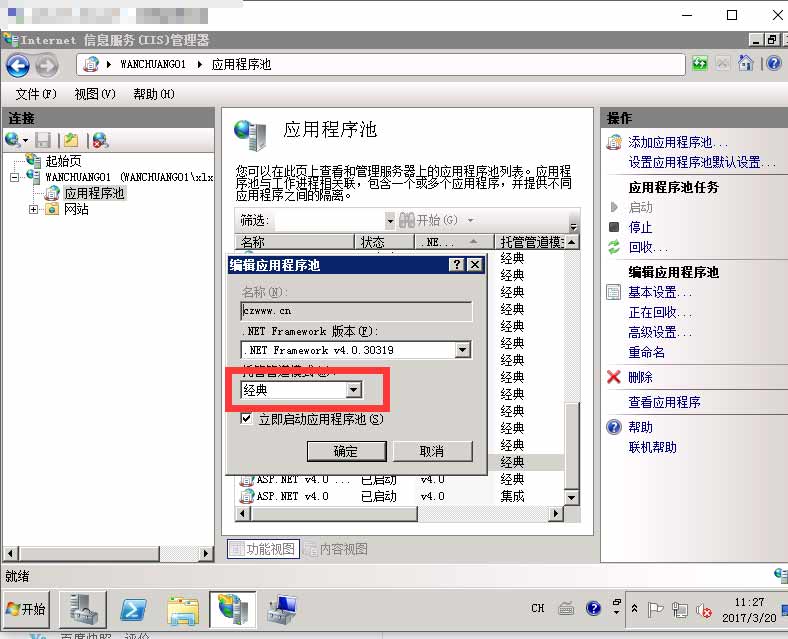Screen dimensions: 788x639
Task: Click the pool list horizontal scrollbar right arrow
Action: point(555,513)
